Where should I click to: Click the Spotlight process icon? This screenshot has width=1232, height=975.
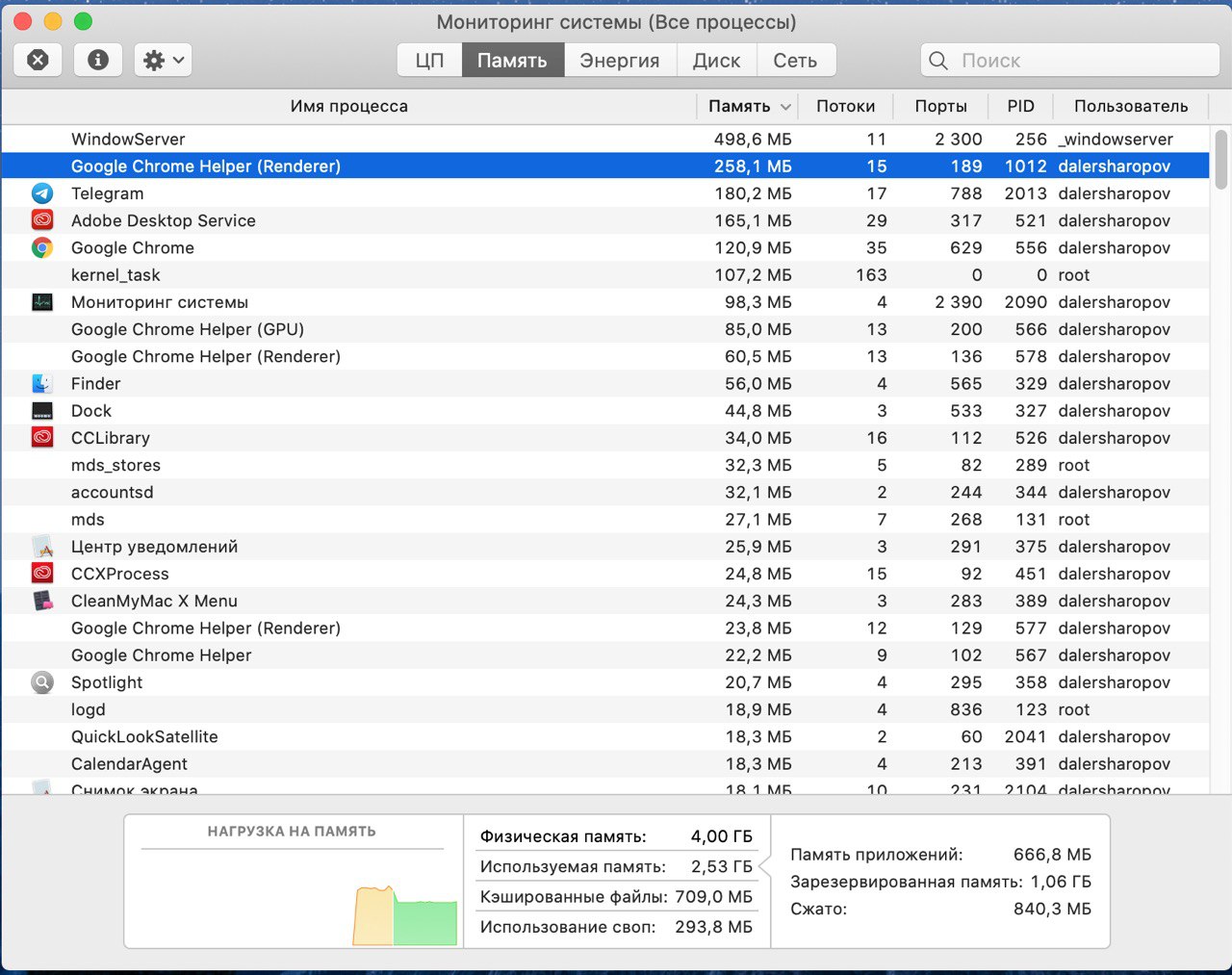[x=42, y=682]
